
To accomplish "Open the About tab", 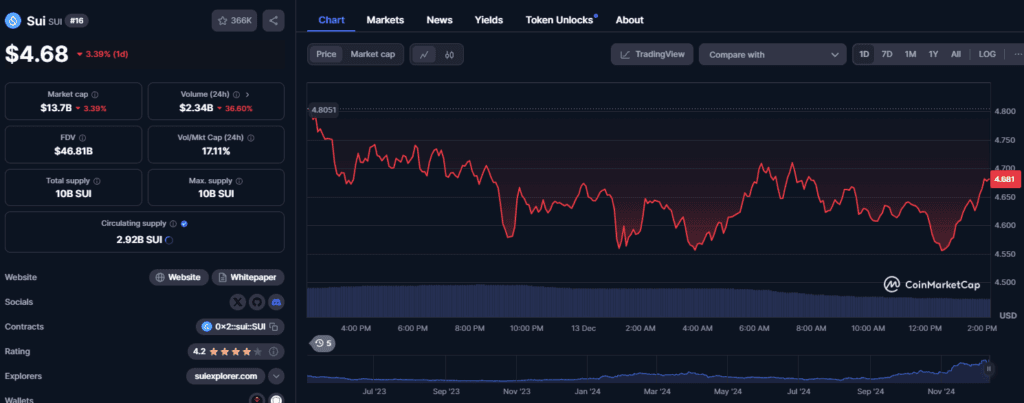I will pyautogui.click(x=630, y=20).
